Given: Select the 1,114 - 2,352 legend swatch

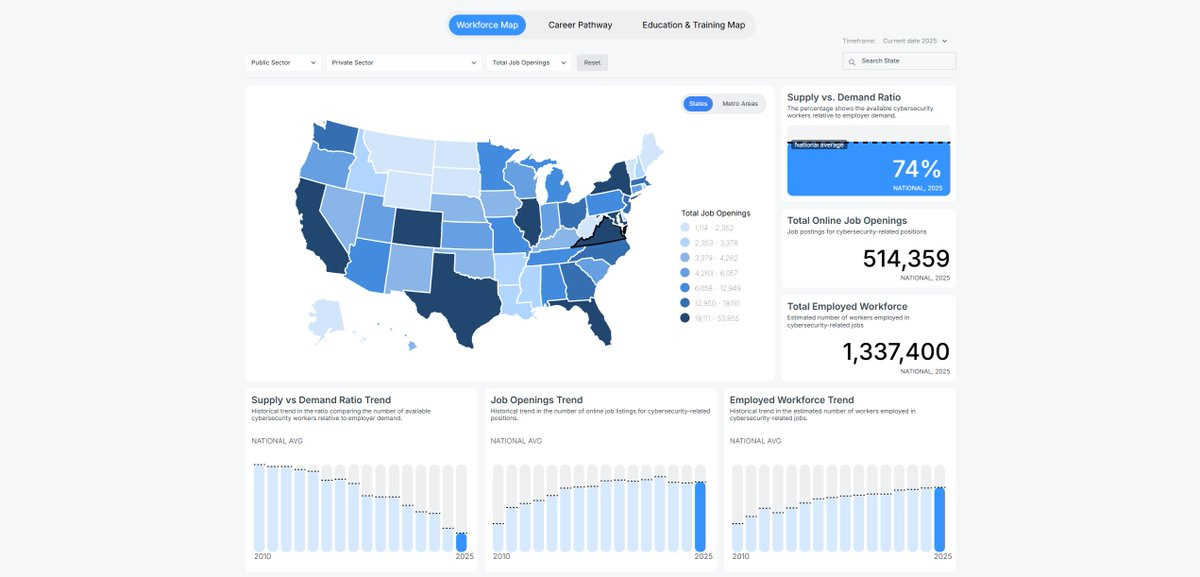Looking at the screenshot, I should (x=685, y=228).
